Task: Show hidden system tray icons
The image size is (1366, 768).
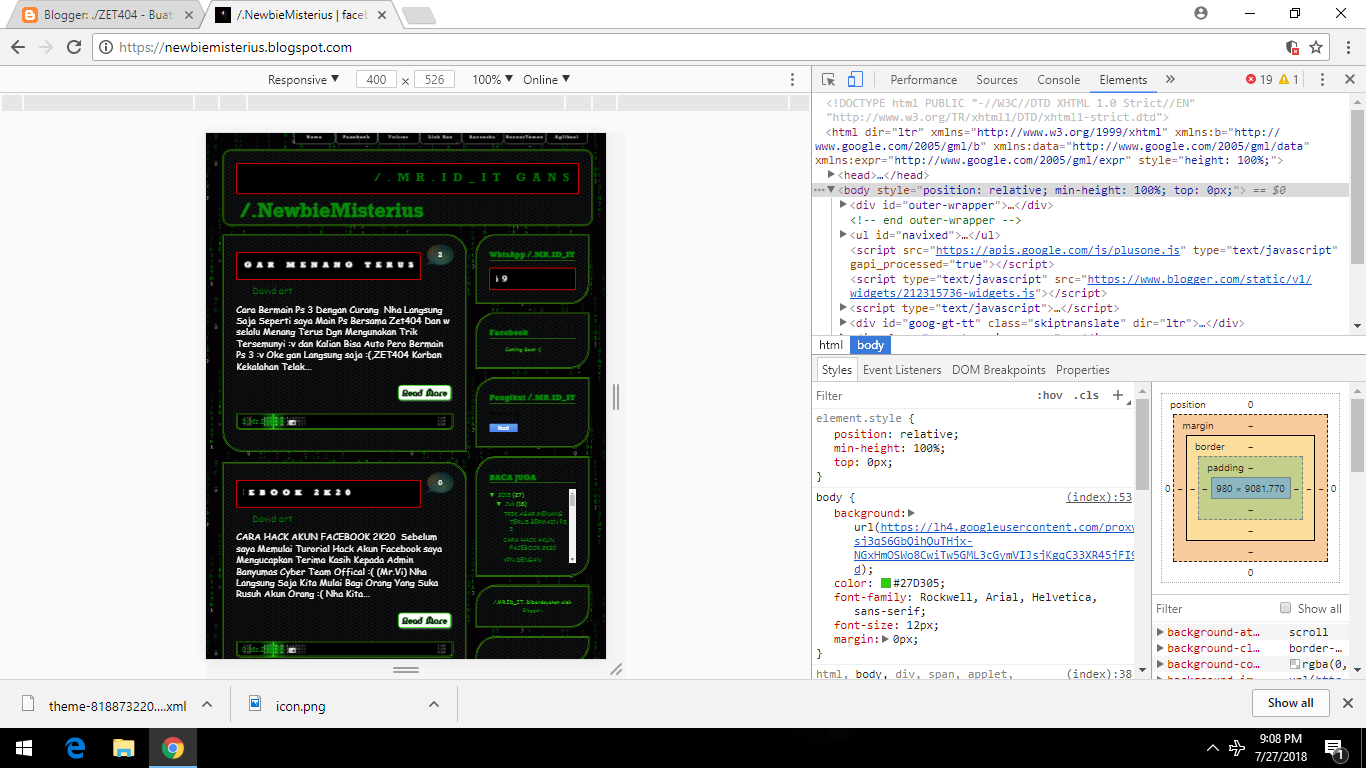Action: pos(1213,748)
